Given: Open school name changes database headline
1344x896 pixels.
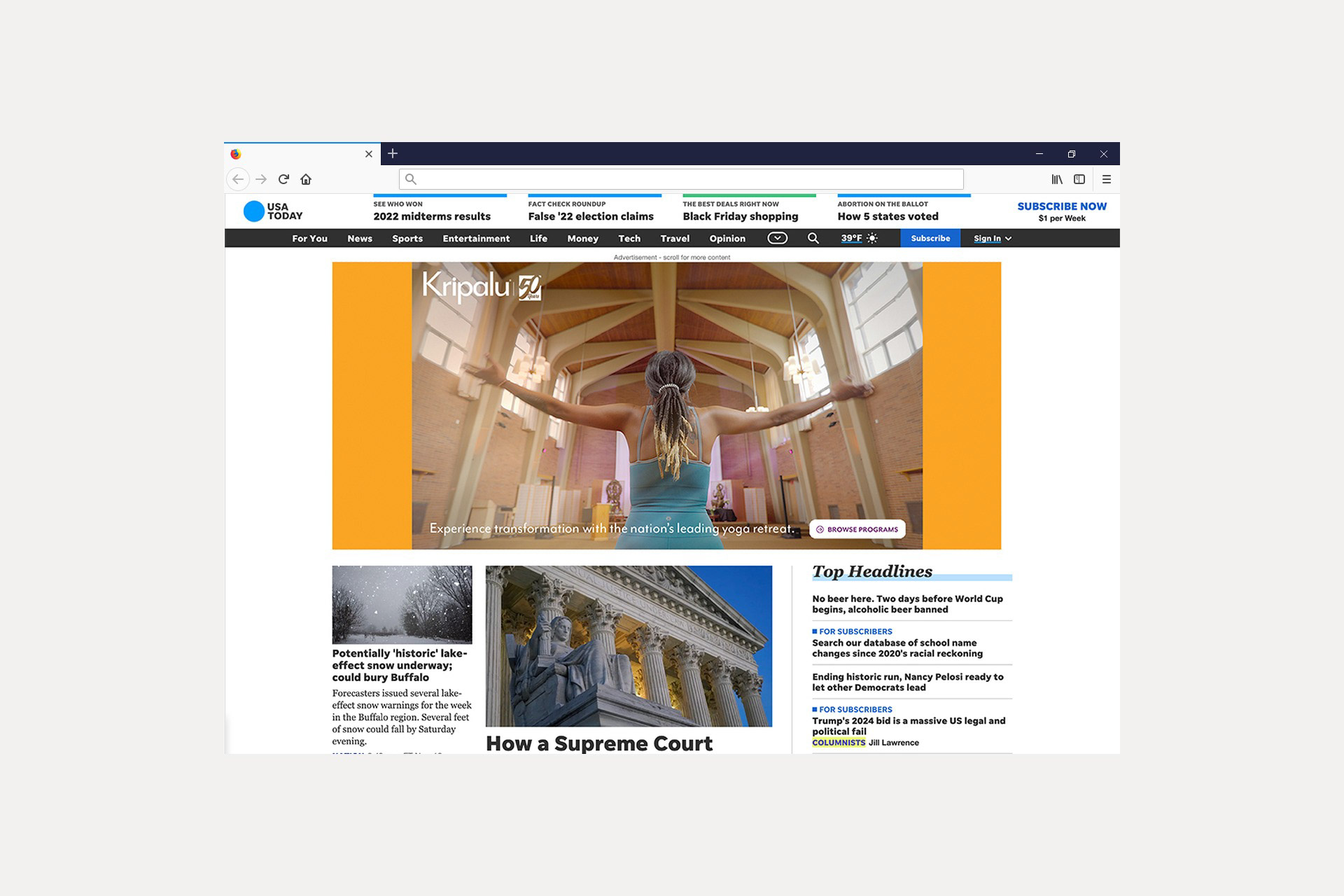Looking at the screenshot, I should [897, 648].
